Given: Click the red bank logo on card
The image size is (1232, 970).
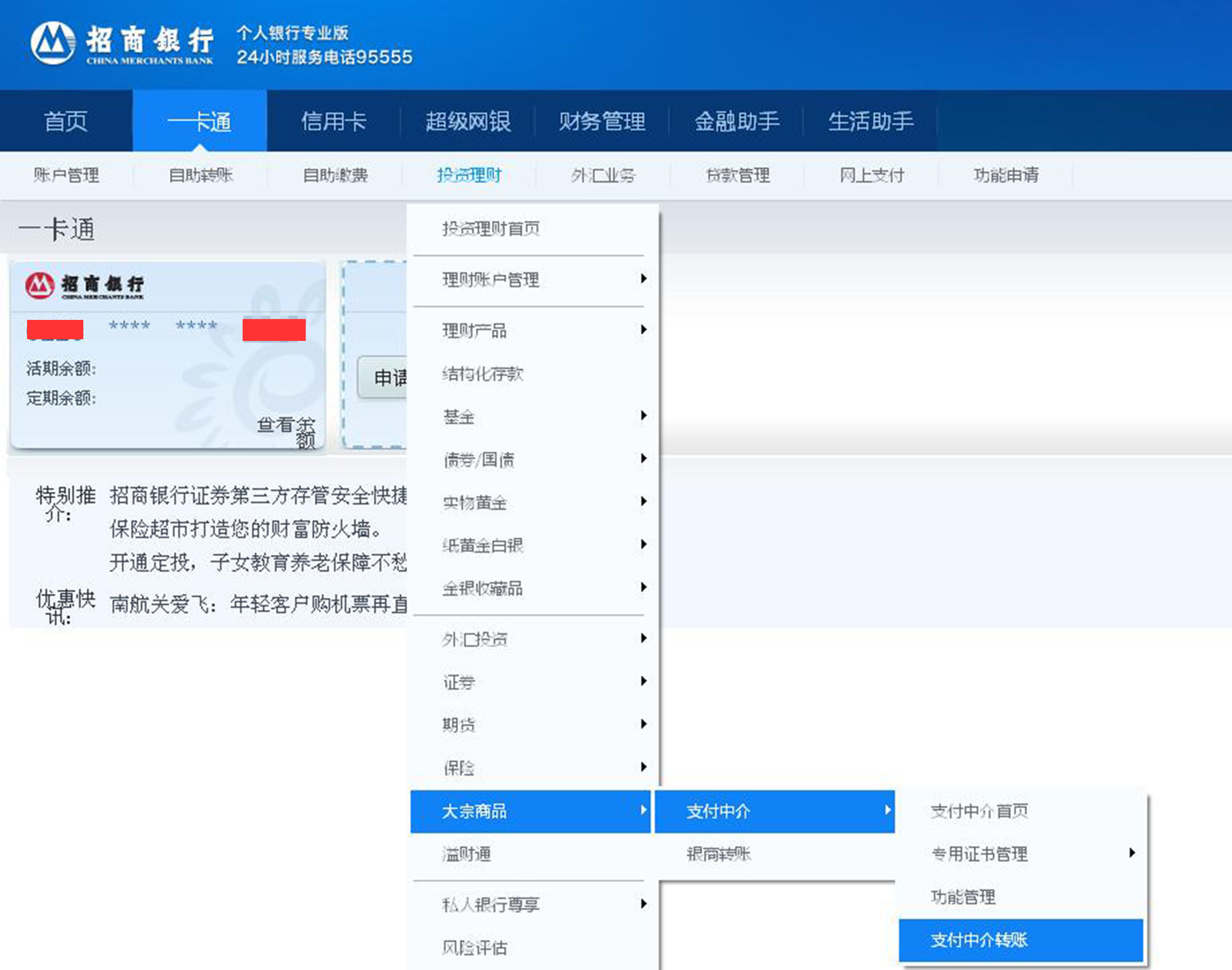Looking at the screenshot, I should (x=40, y=285).
